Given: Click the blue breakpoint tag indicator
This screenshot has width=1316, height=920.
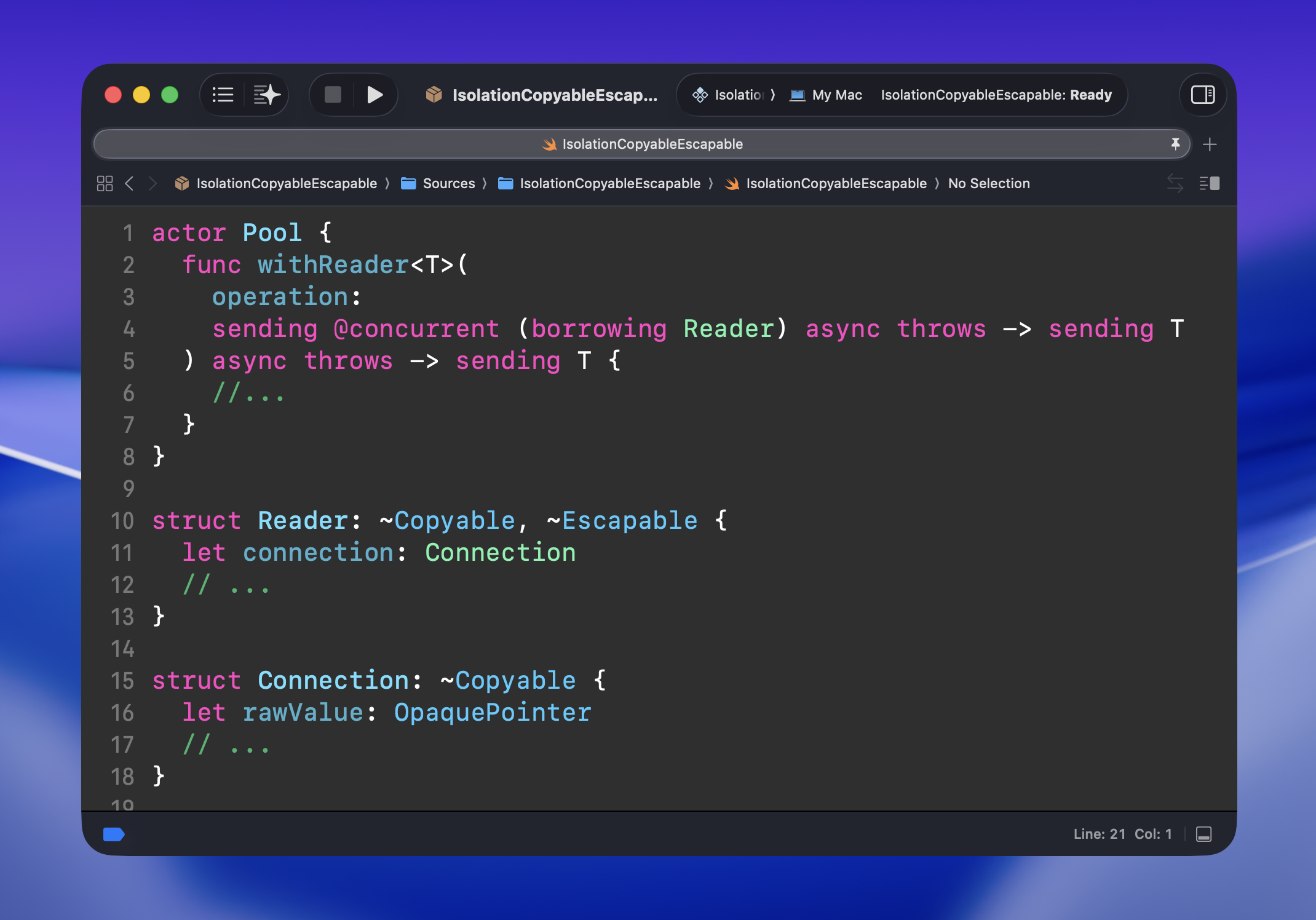Looking at the screenshot, I should coord(114,834).
